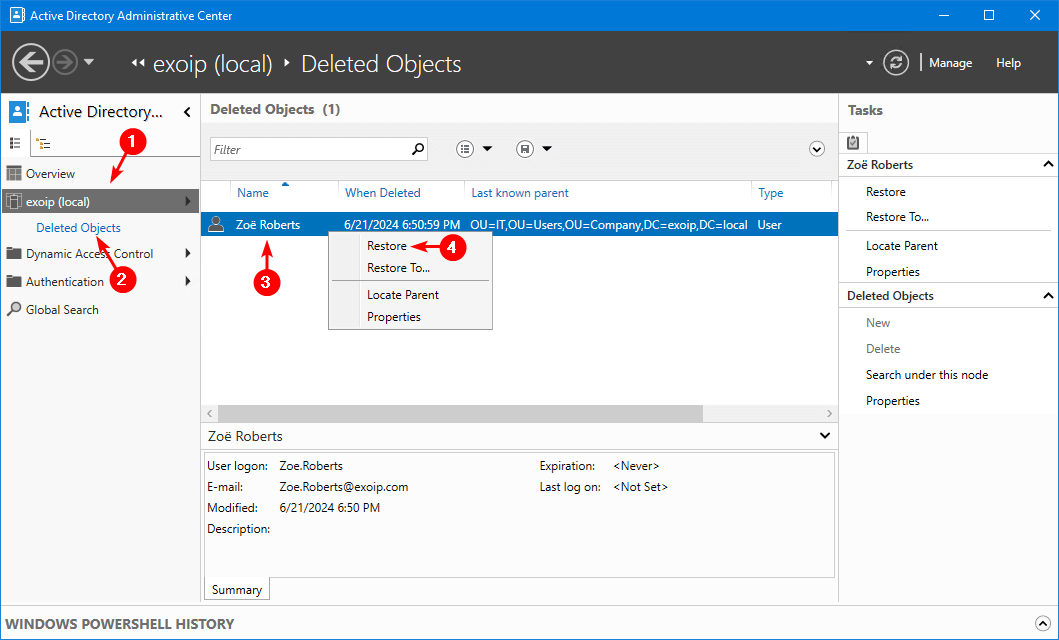Collapse the Zoë Roberts tasks section
The image size is (1059, 640).
click(x=1047, y=164)
